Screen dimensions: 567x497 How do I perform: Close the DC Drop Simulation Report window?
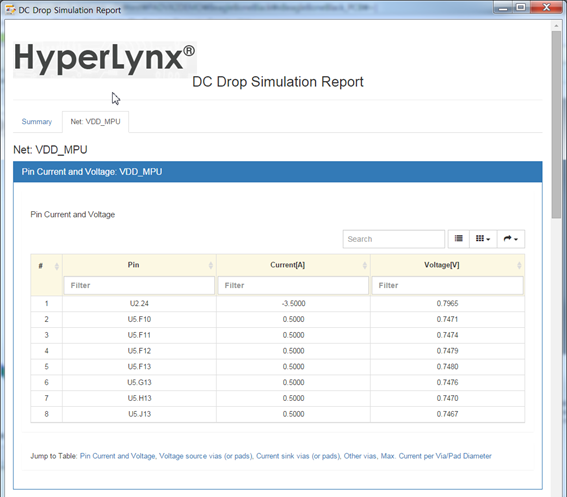[x=547, y=8]
